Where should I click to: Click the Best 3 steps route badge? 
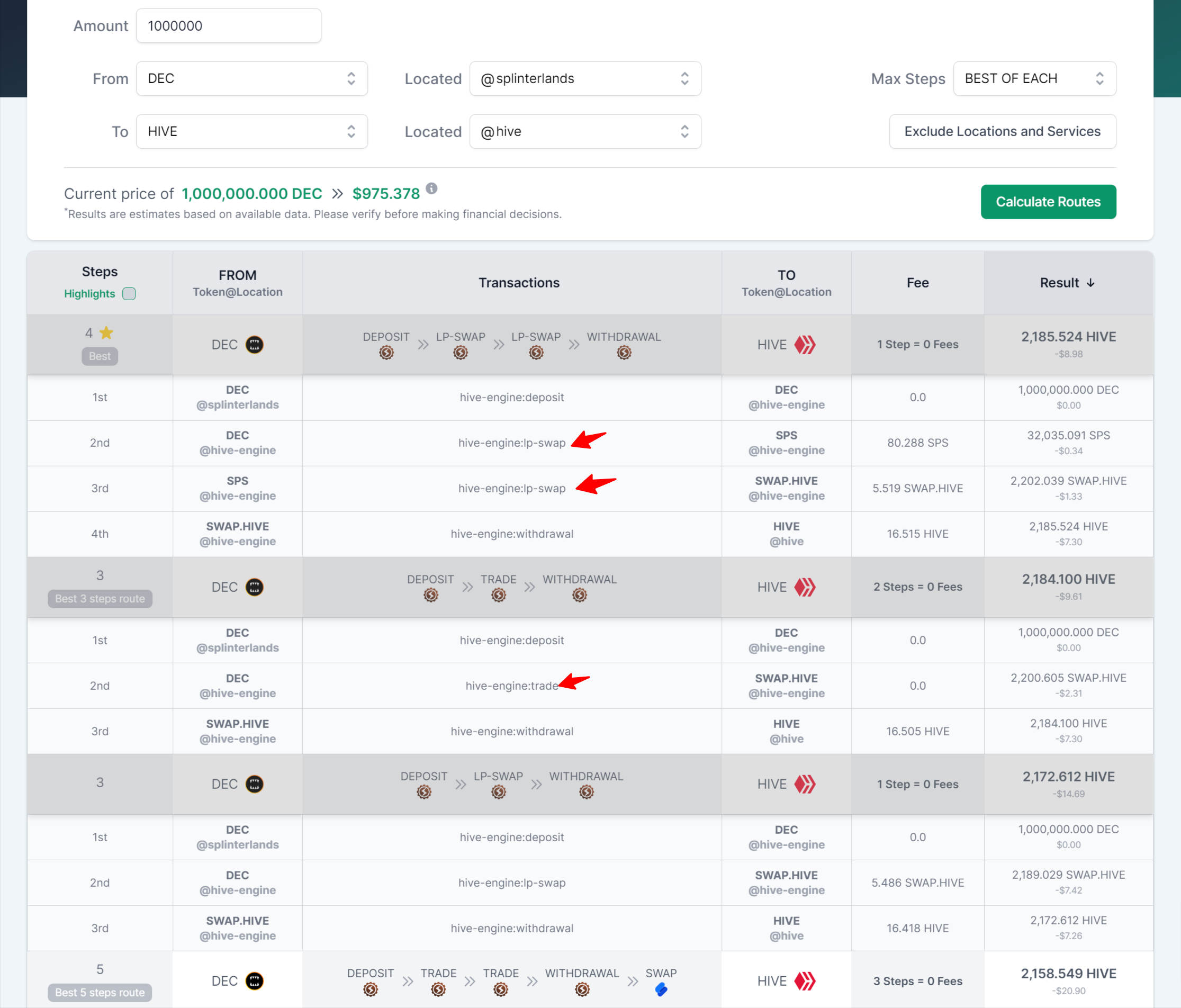coord(100,599)
